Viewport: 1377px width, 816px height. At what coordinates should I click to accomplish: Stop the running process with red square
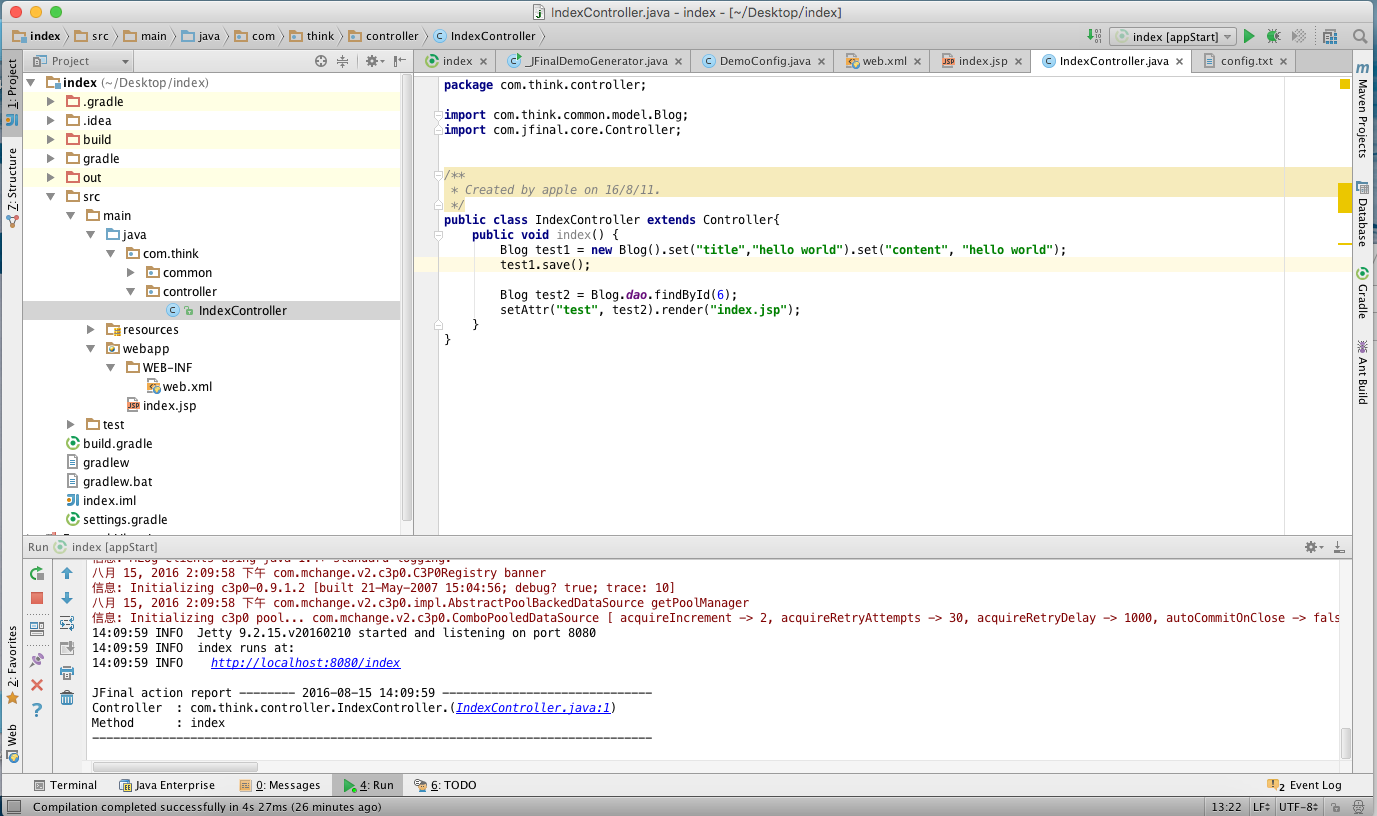pos(37,598)
